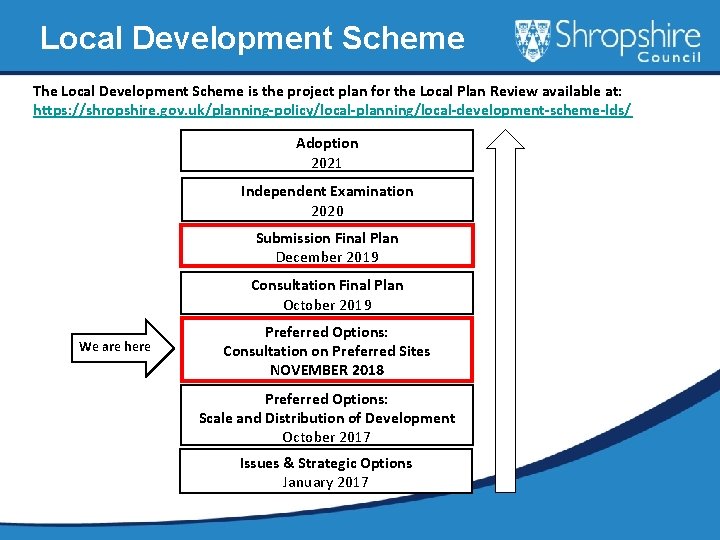Click the tall upward timeline arrow shape
Viewport: 720px width, 540px height.
pos(505,311)
